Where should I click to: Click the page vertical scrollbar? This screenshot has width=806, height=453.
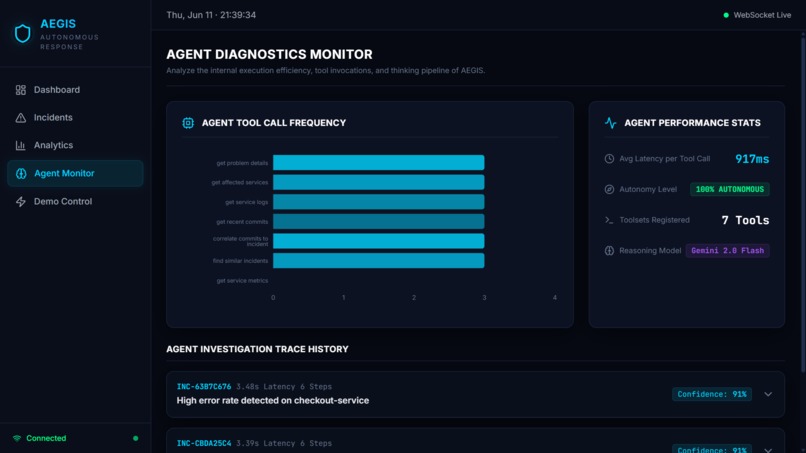tap(803, 203)
